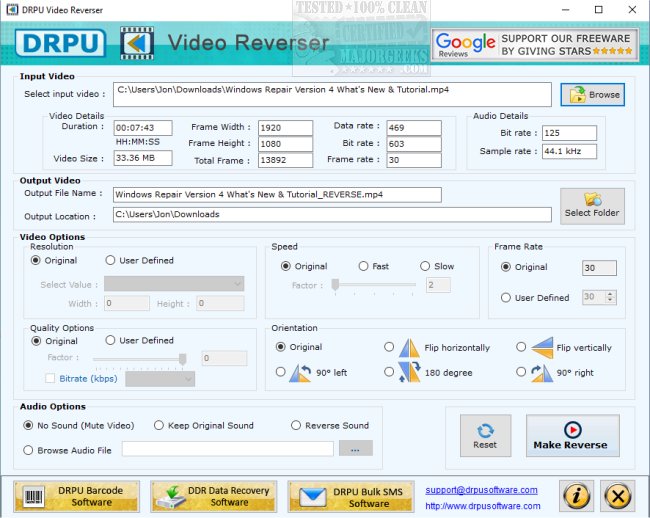Click the resolution Width field
Viewport: 650px width, 518px height.
pos(127,303)
